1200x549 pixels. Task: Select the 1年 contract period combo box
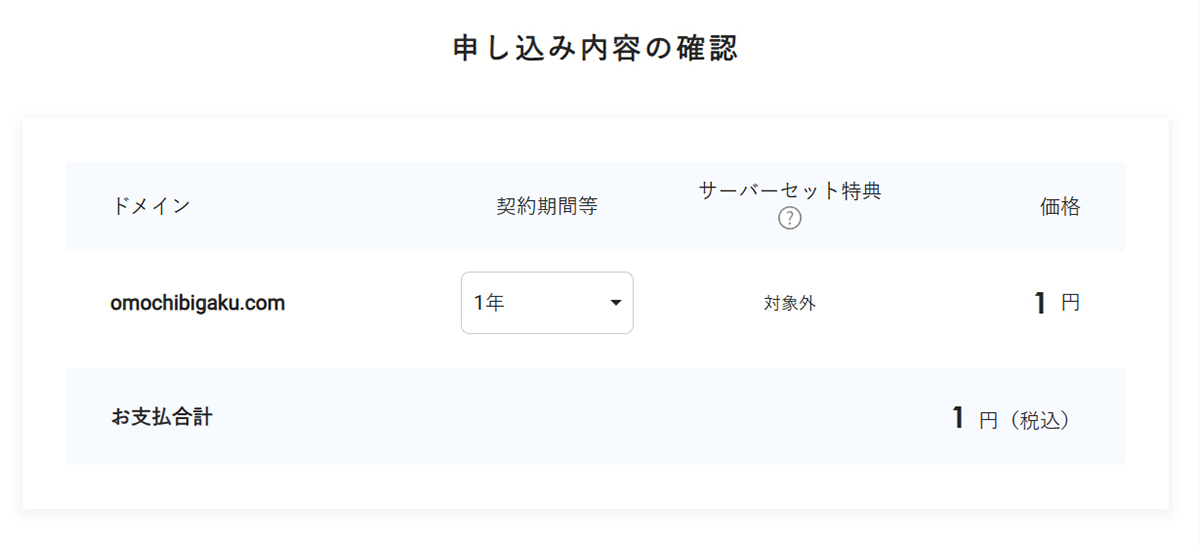[546, 303]
